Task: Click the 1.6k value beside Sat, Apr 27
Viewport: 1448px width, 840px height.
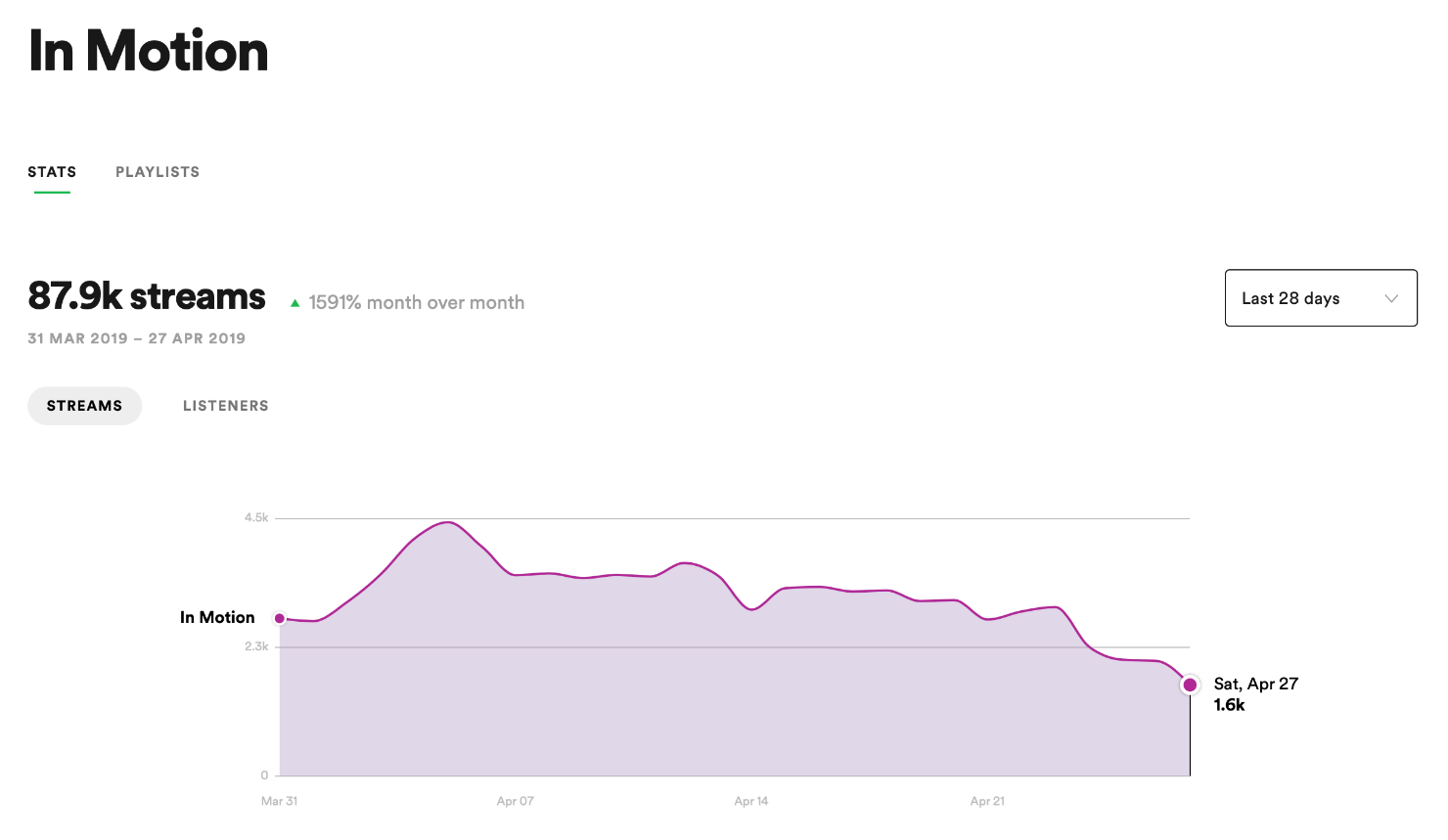Action: point(1230,705)
